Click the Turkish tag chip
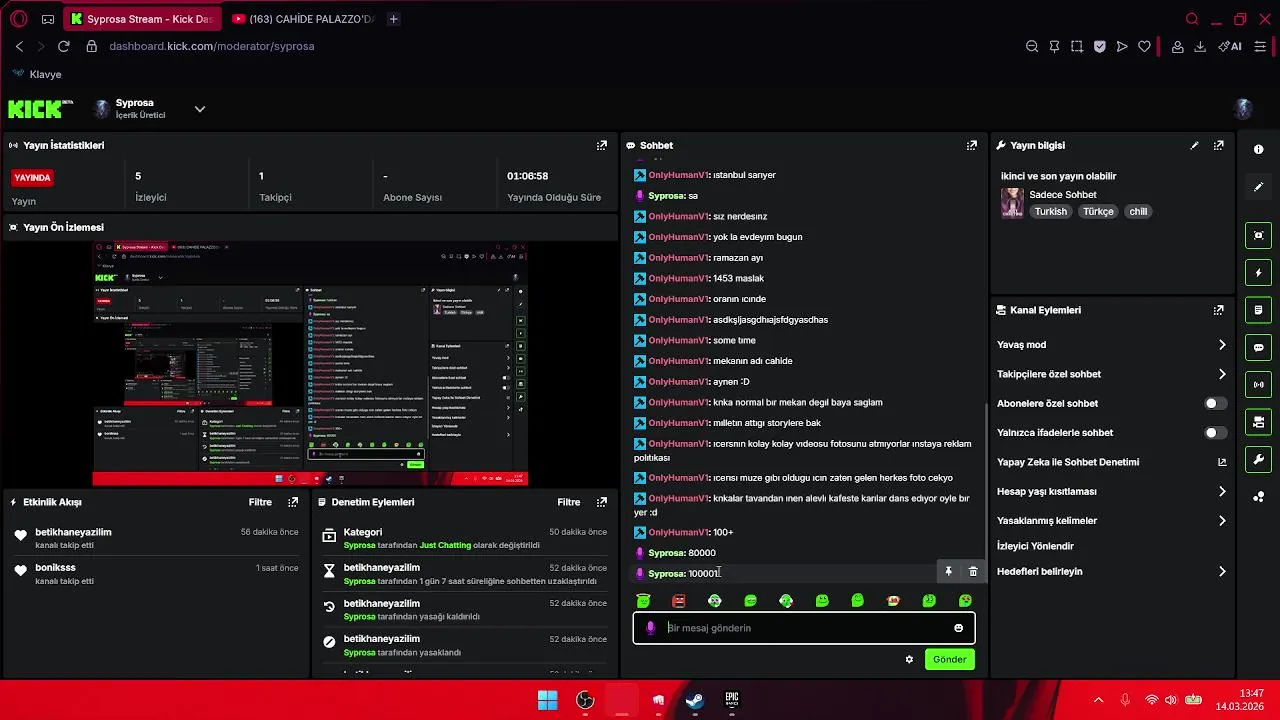The image size is (1280, 720). [x=1050, y=212]
